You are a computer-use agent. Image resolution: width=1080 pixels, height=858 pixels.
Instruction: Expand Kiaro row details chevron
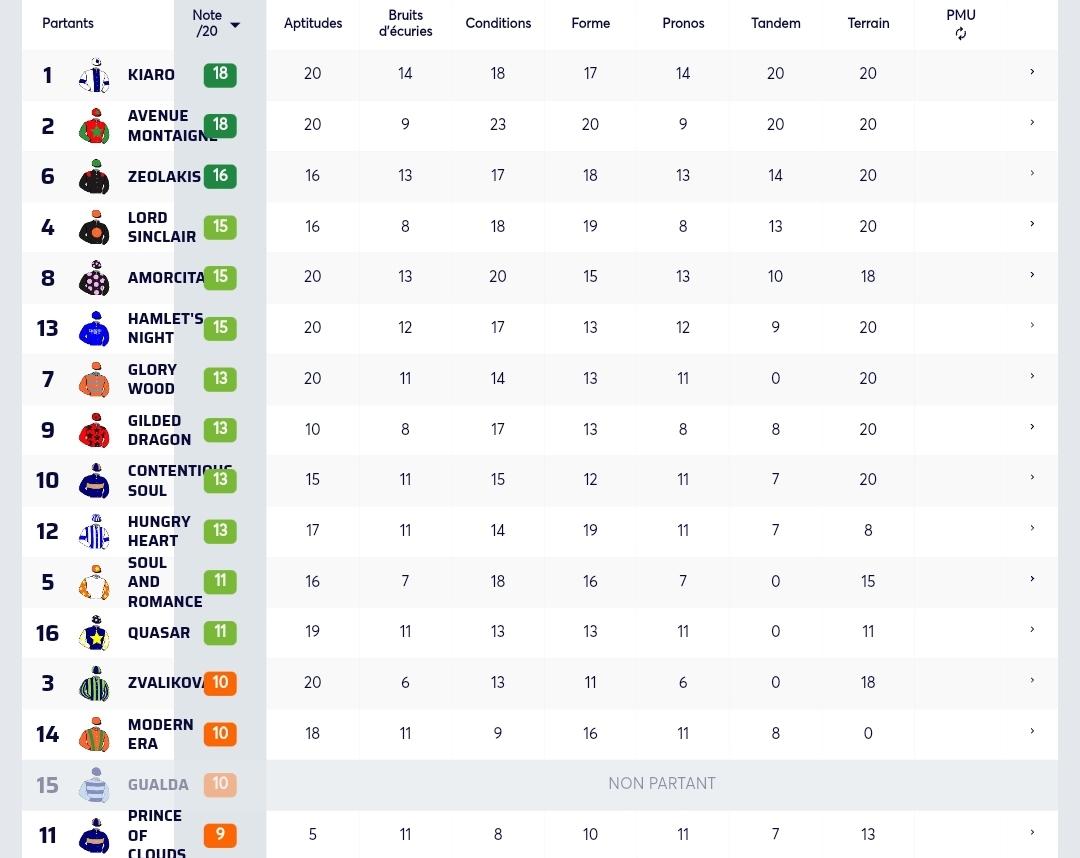point(1032,72)
